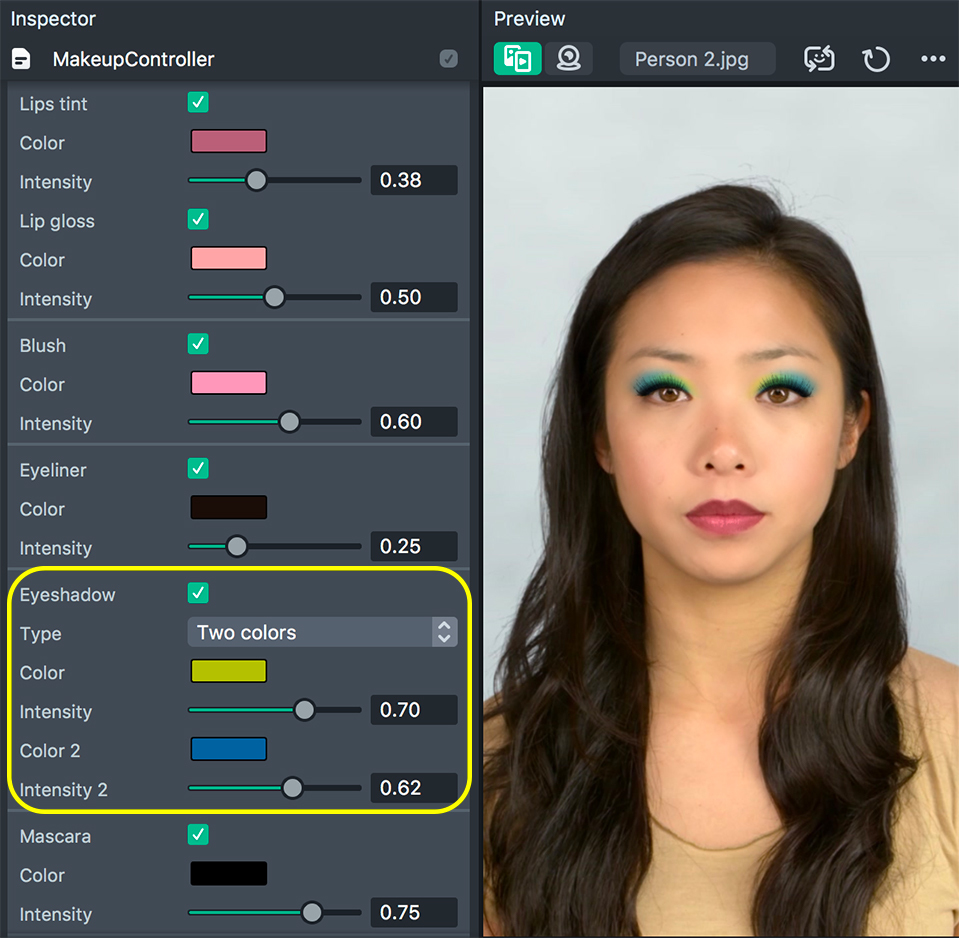
Task: Switch preview to webcam input
Action: click(x=569, y=59)
